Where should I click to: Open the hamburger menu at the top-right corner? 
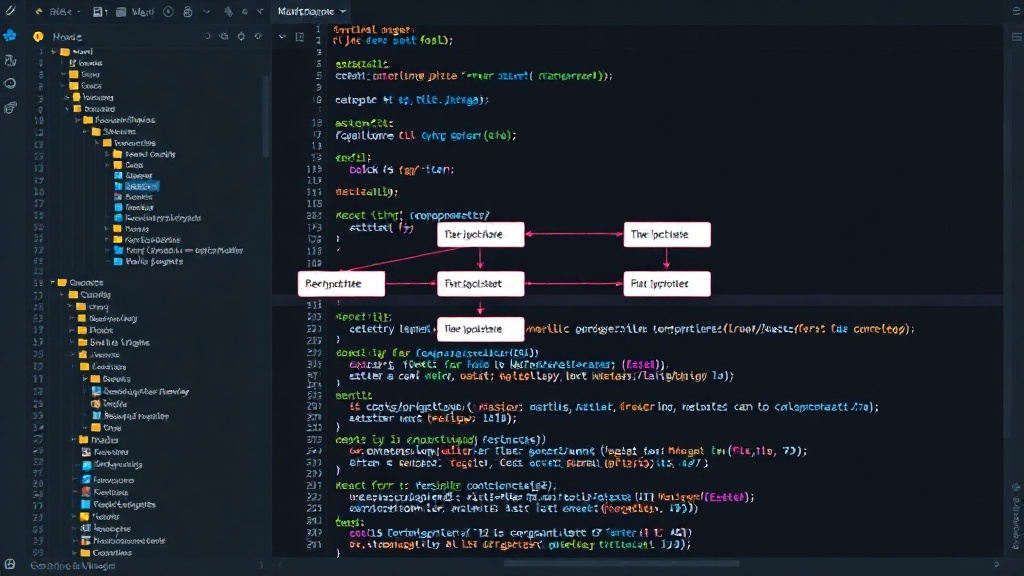(x=1016, y=11)
